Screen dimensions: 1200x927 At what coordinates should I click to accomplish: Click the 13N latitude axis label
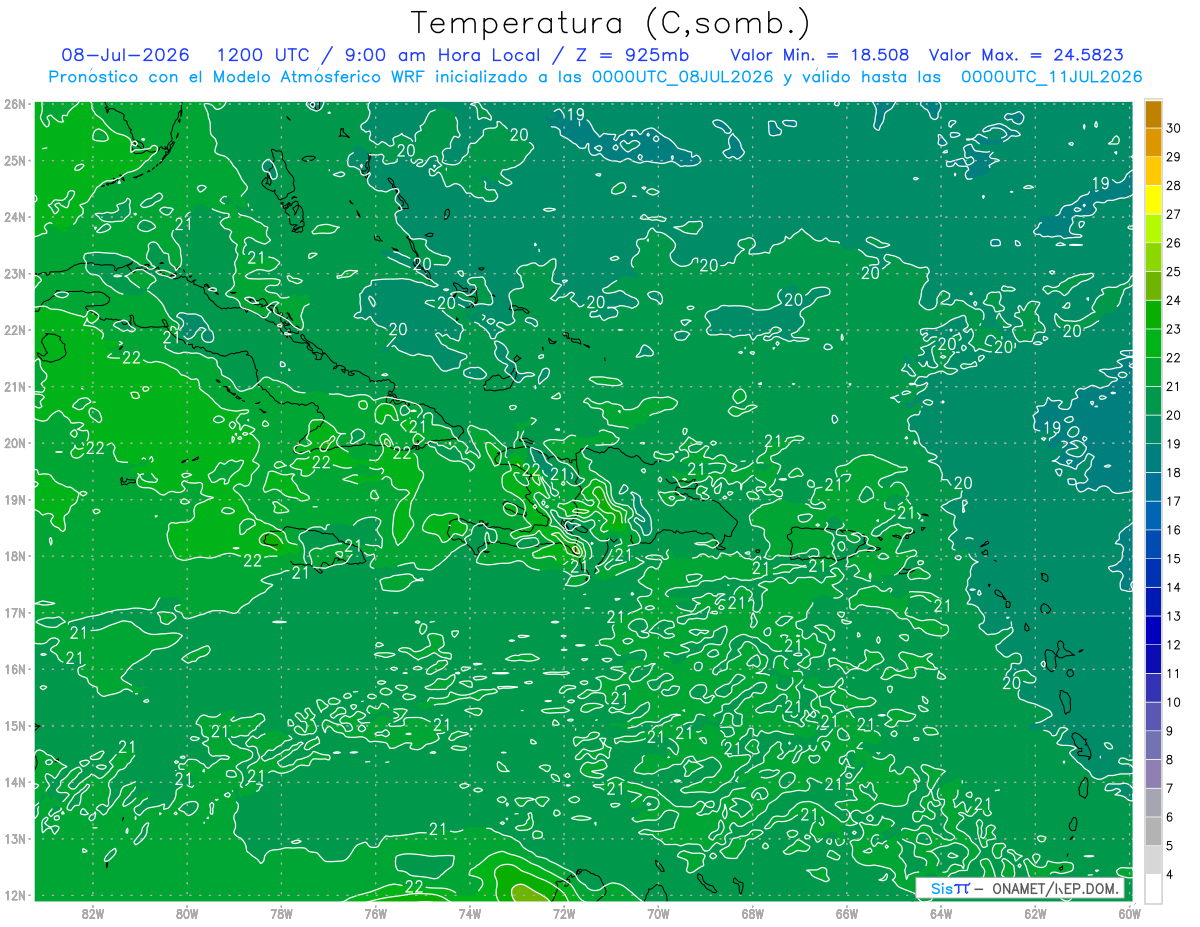(x=14, y=838)
